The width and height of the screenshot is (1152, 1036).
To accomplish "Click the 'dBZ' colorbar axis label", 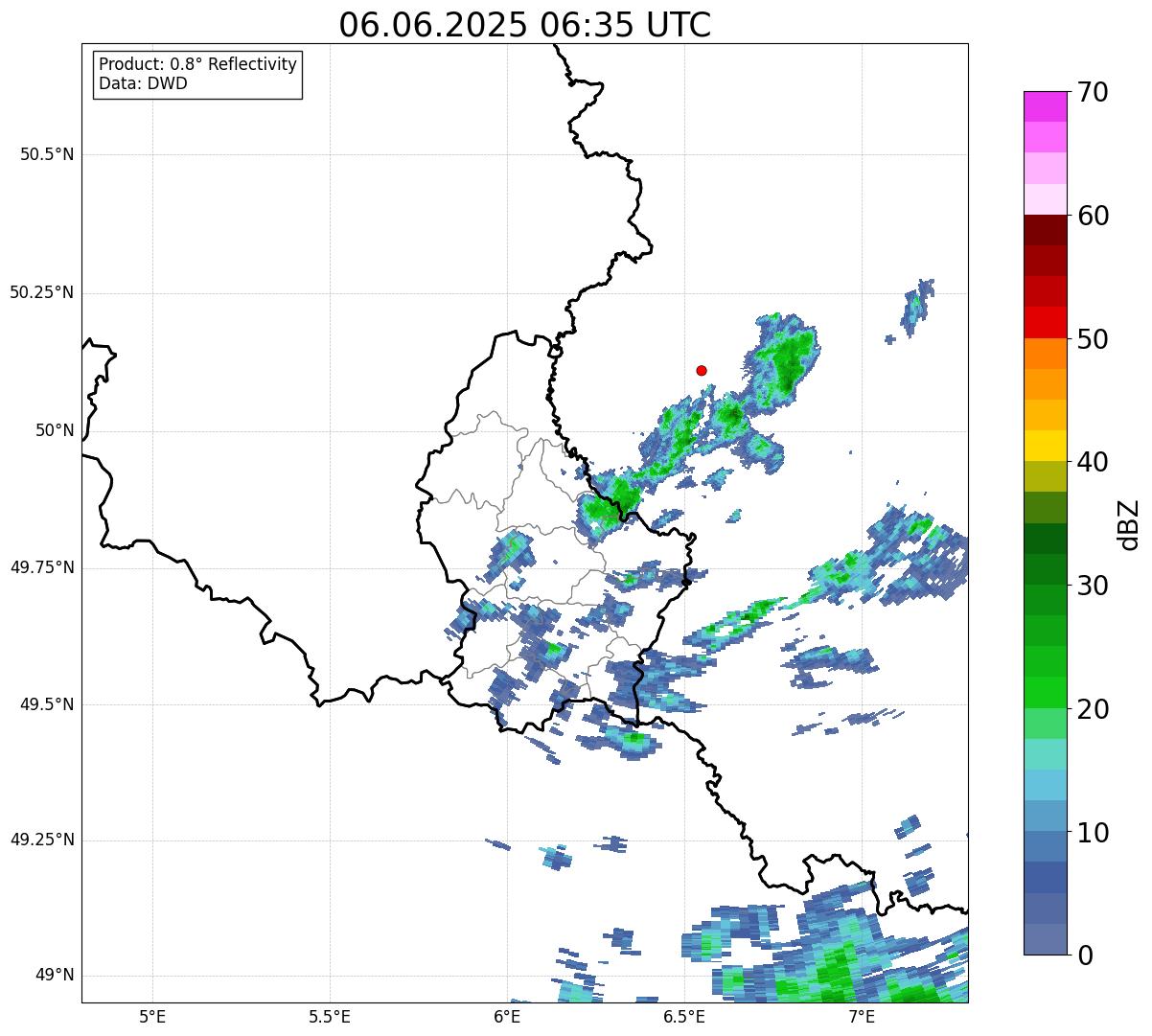I will coord(1130,523).
